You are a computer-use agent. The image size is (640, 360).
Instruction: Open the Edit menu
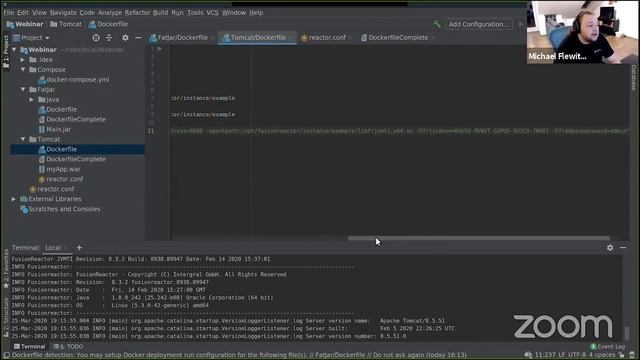(23, 13)
